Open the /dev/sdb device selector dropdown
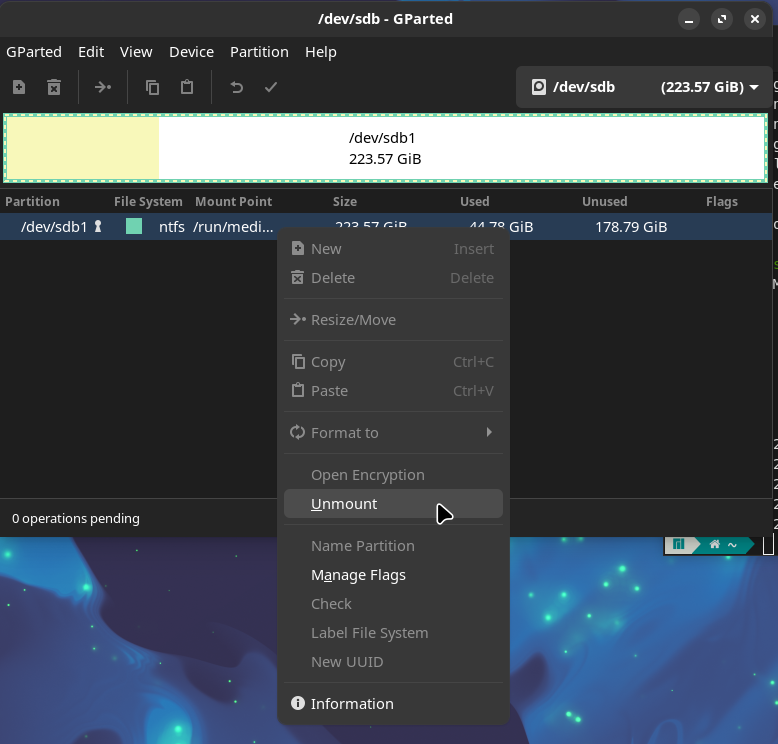The width and height of the screenshot is (778, 744). pyautogui.click(x=644, y=87)
